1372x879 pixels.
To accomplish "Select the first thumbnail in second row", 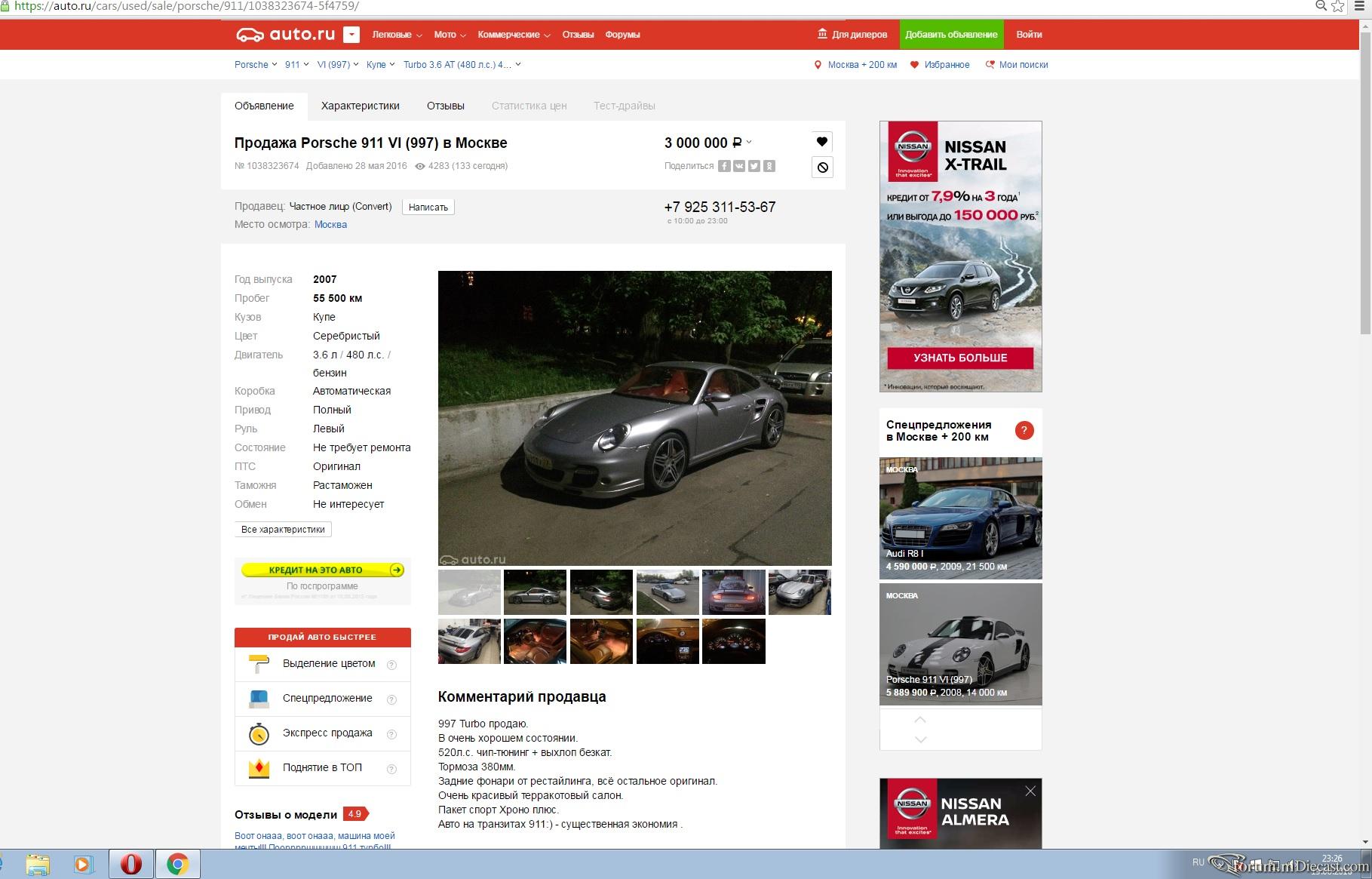I will pos(469,641).
